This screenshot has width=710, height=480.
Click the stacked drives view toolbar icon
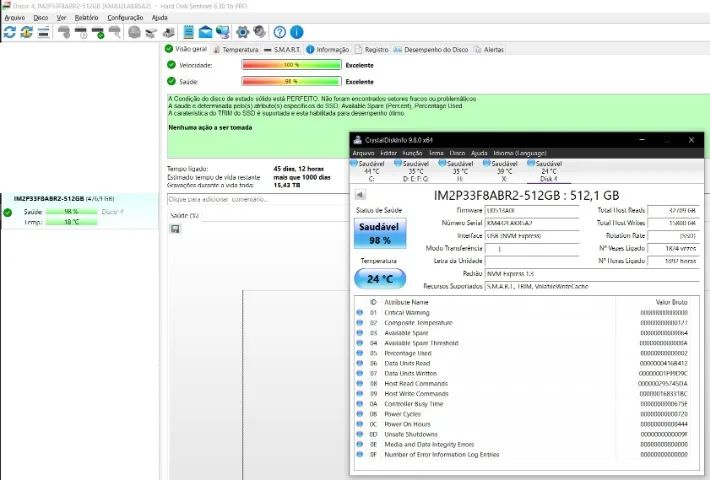point(43,32)
